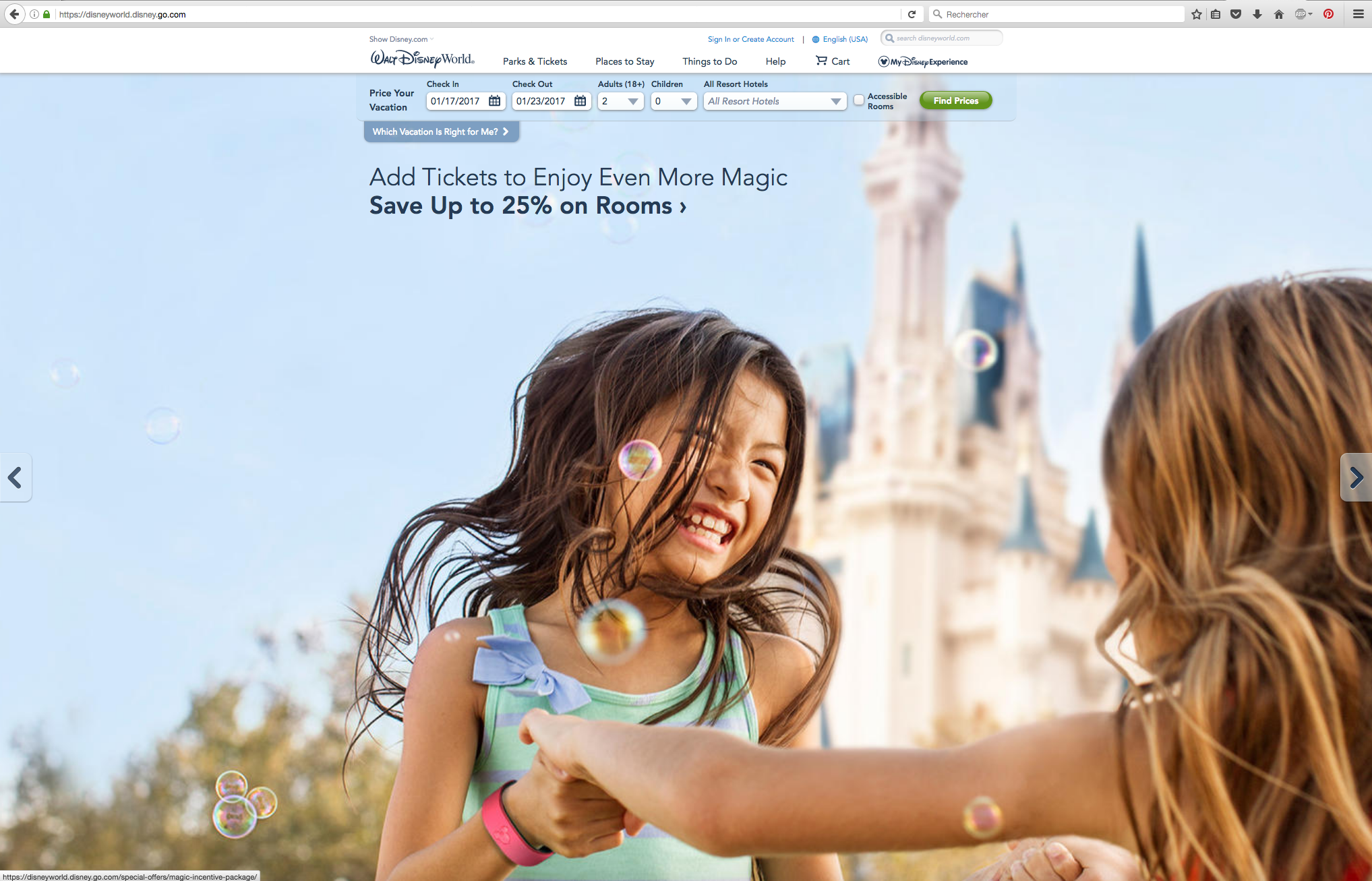Open the Children count dropdown
Viewport: 1372px width, 881px height.
(x=674, y=101)
